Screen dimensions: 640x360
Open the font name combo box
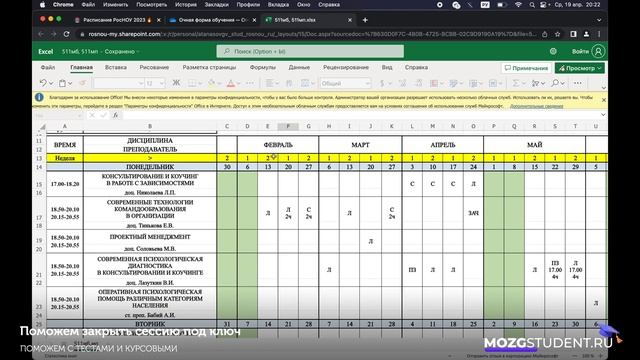[119, 83]
